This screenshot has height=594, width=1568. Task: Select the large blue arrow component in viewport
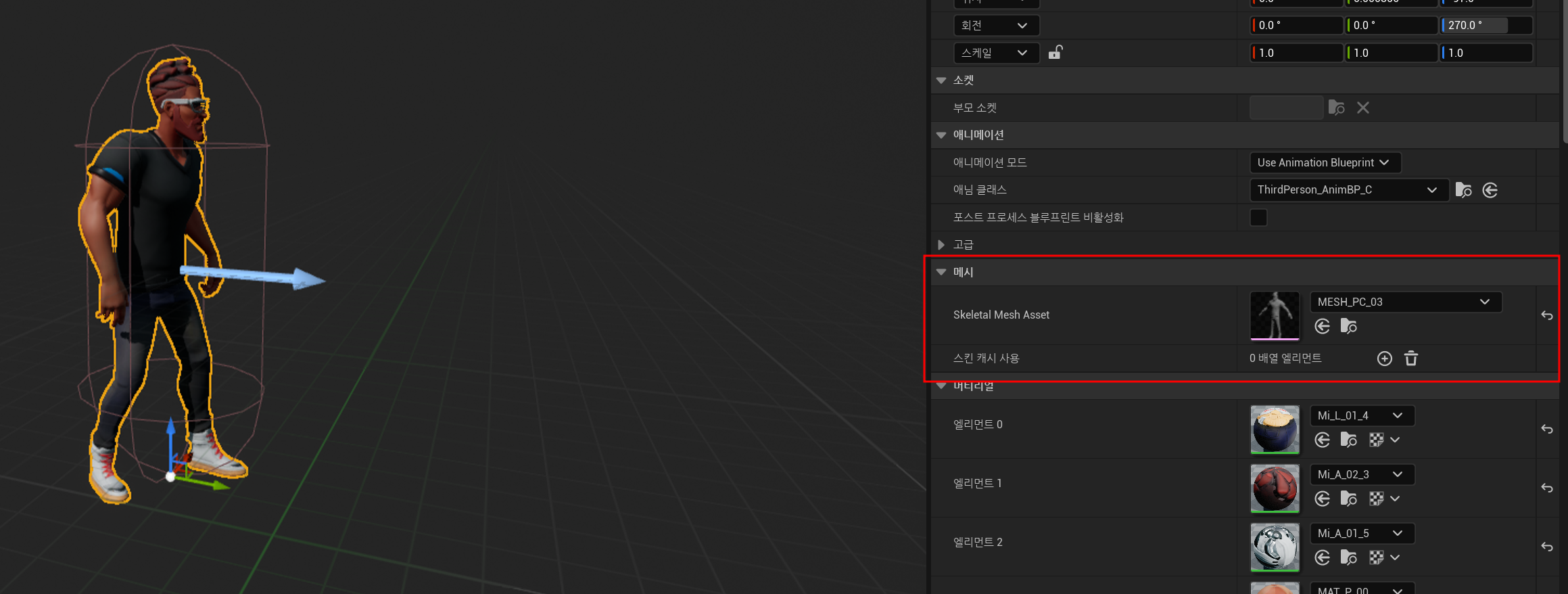pyautogui.click(x=254, y=276)
